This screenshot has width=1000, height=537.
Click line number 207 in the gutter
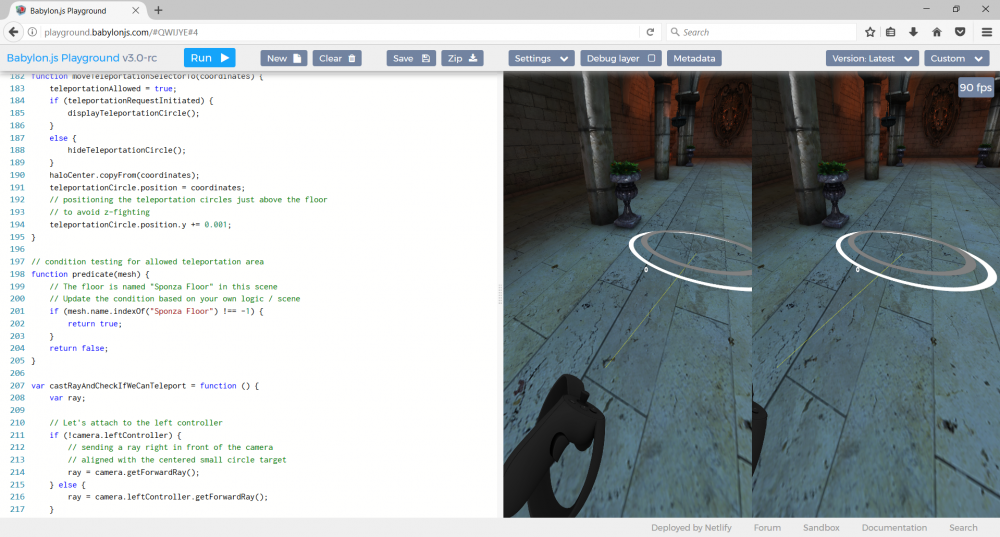click(17, 386)
